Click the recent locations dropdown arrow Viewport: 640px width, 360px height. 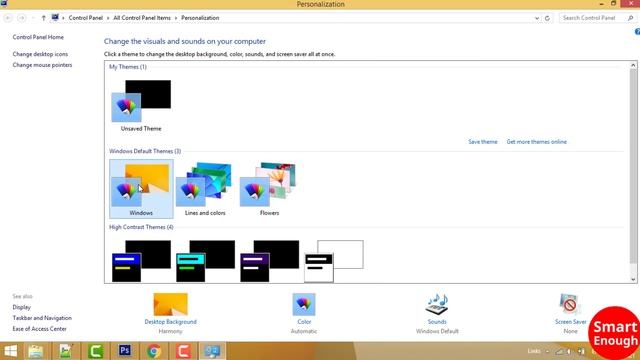[33, 18]
